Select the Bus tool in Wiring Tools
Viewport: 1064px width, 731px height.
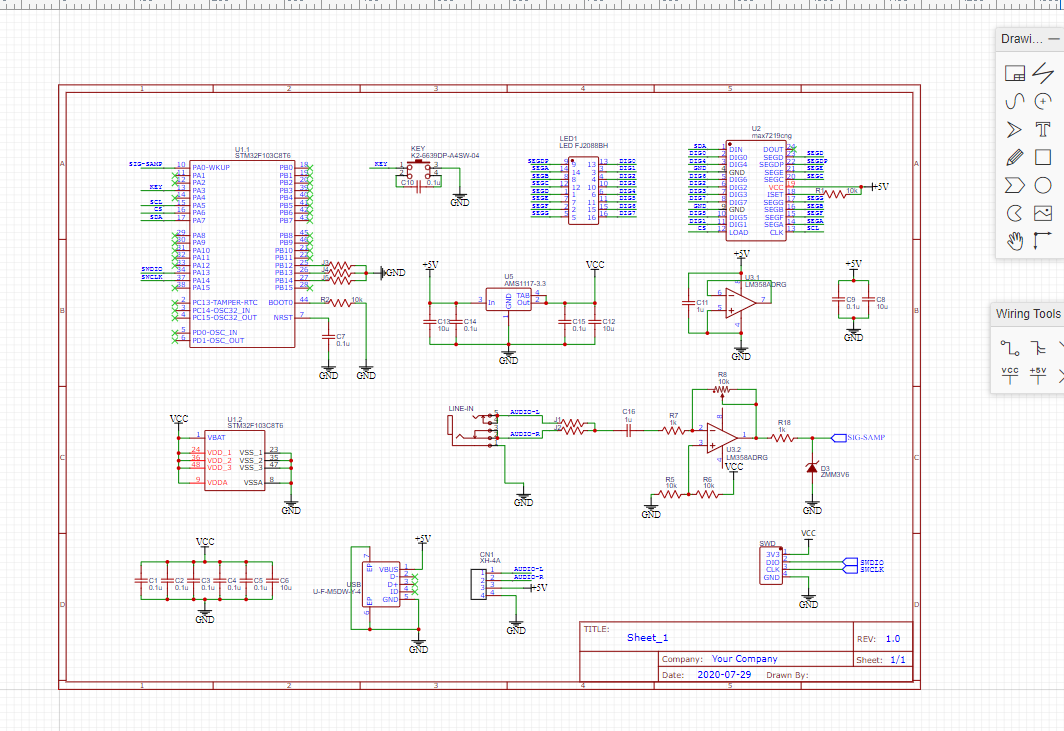pyautogui.click(x=1038, y=348)
